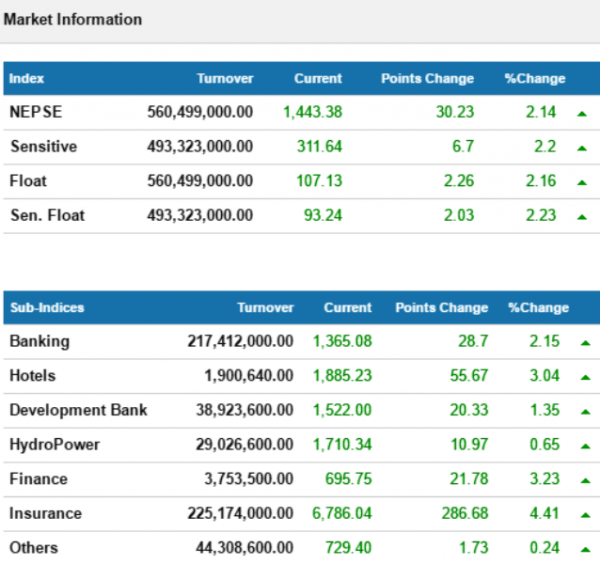Click Finance turnover 3,753,500.00

[249, 479]
